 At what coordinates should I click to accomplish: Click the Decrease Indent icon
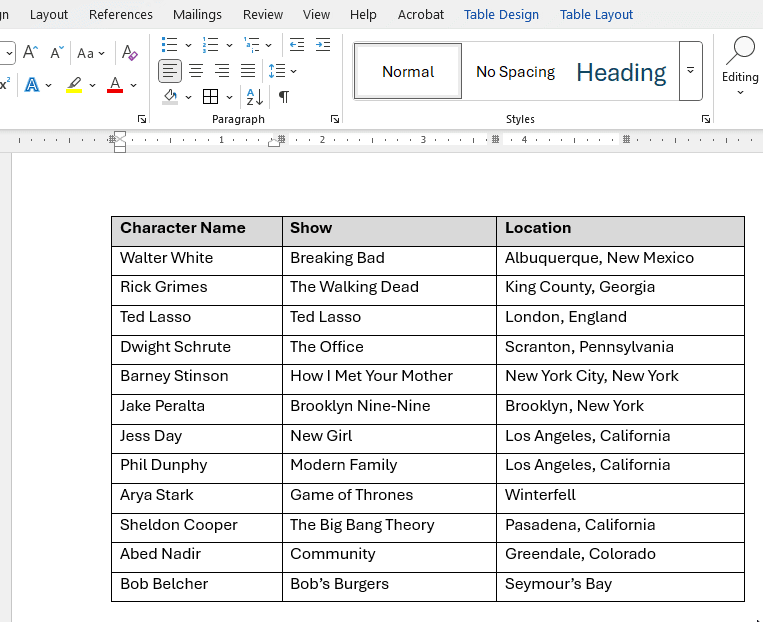click(297, 45)
